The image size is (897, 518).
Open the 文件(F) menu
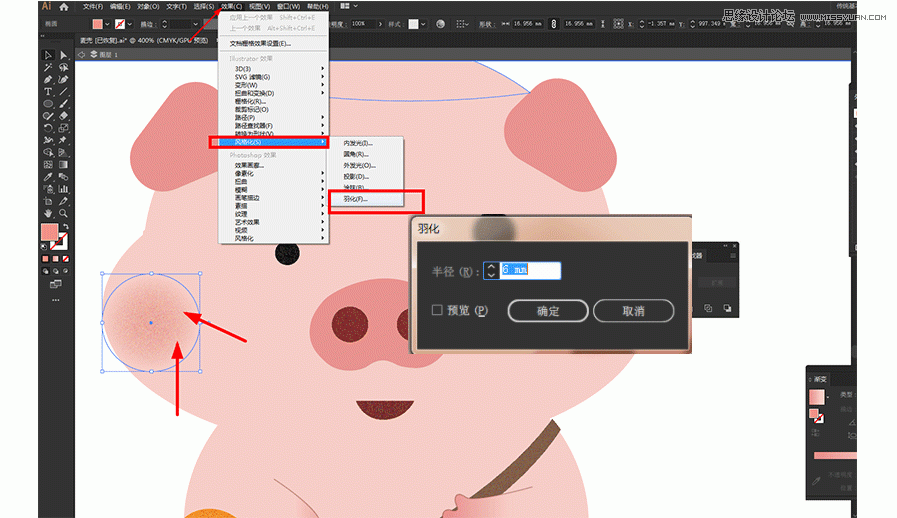pyautogui.click(x=93, y=6)
